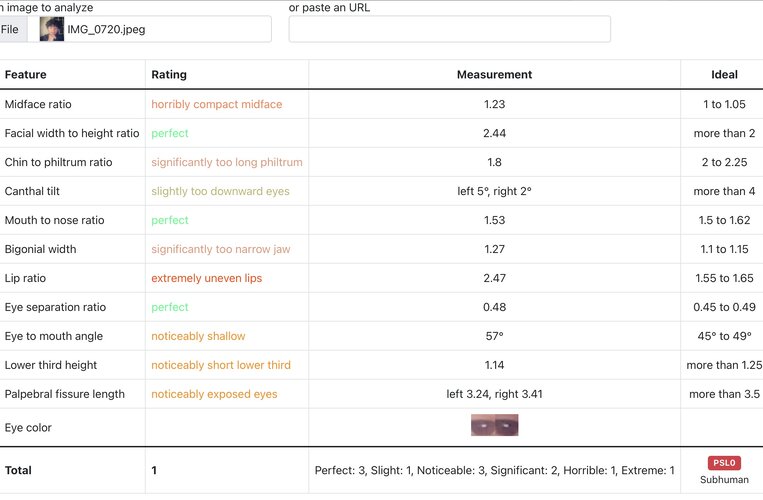Viewport: 763px width, 500px height.
Task: Select the Measurement column header
Action: click(x=494, y=74)
